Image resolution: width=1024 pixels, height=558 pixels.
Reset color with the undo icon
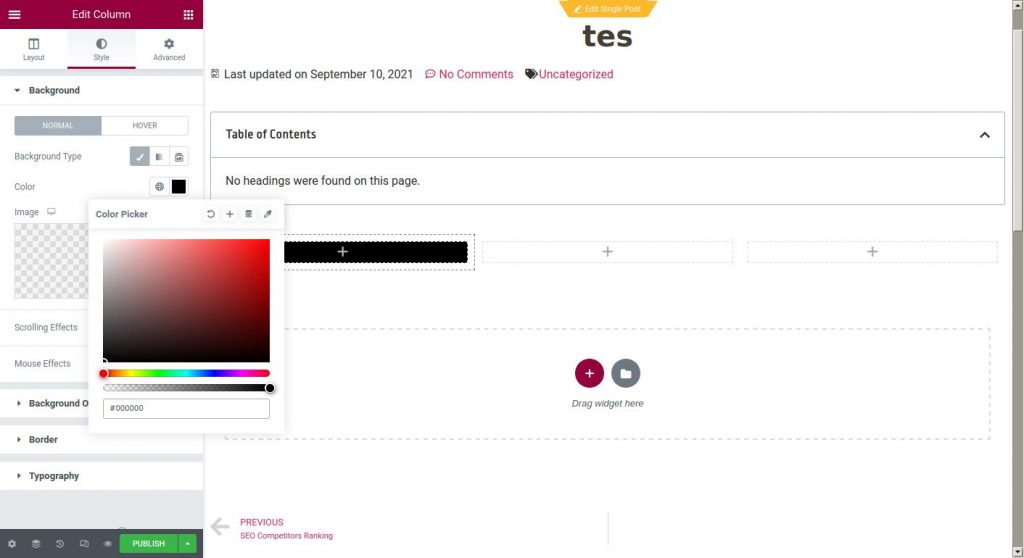(x=210, y=214)
